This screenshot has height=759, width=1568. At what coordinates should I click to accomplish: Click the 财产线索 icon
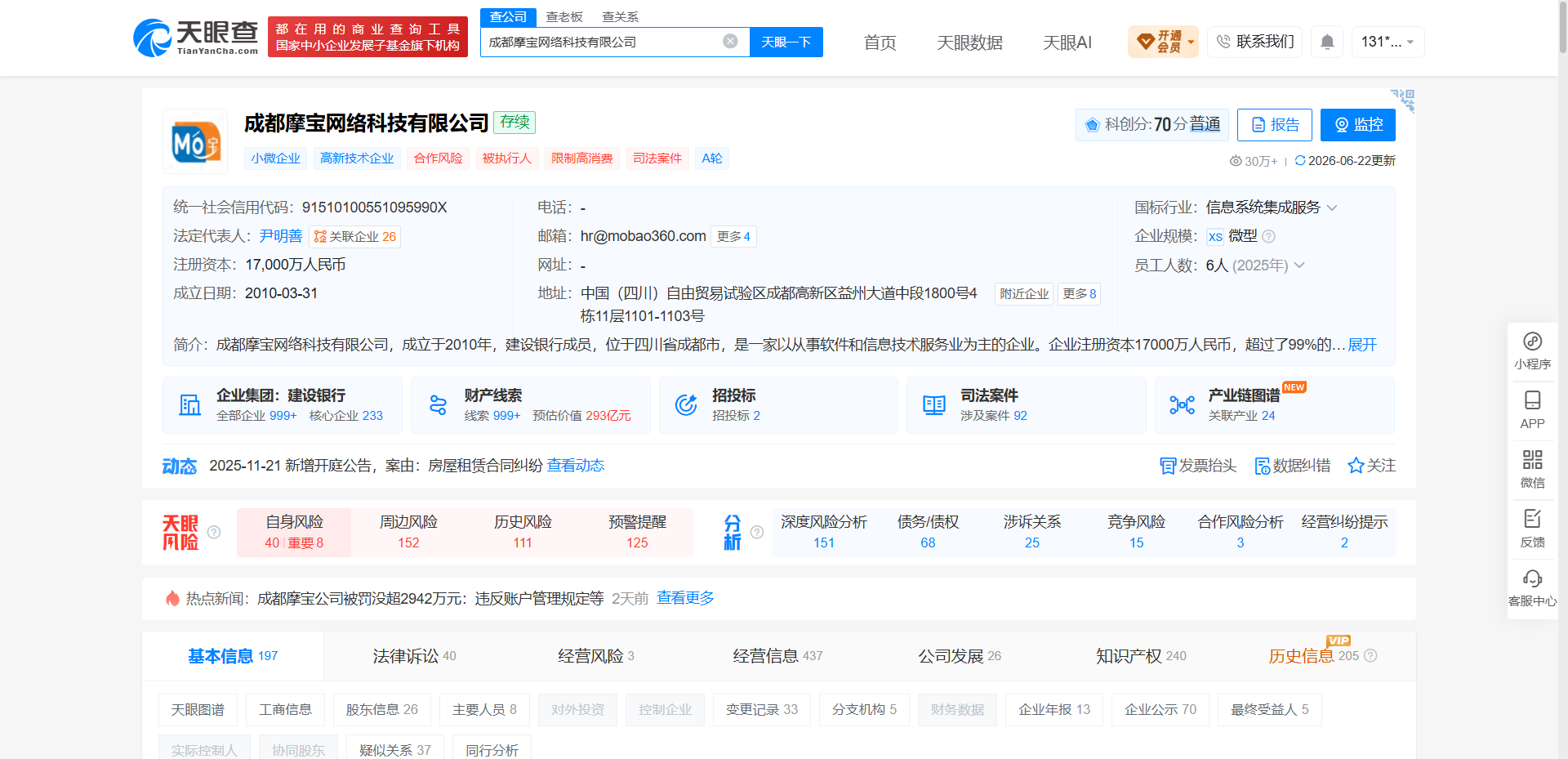pyautogui.click(x=439, y=405)
